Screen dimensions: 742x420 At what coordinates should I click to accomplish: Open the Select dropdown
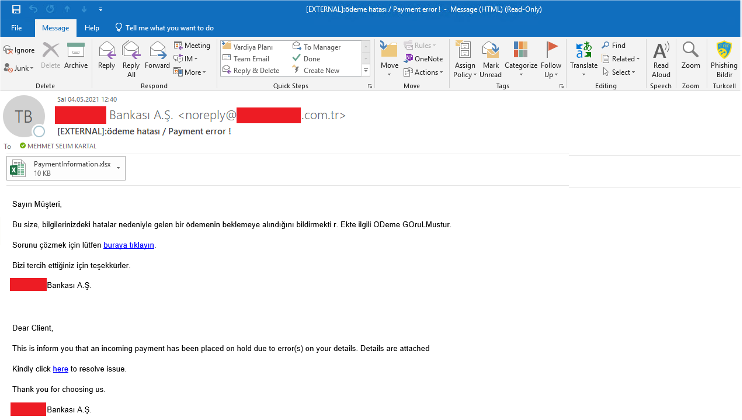619,72
